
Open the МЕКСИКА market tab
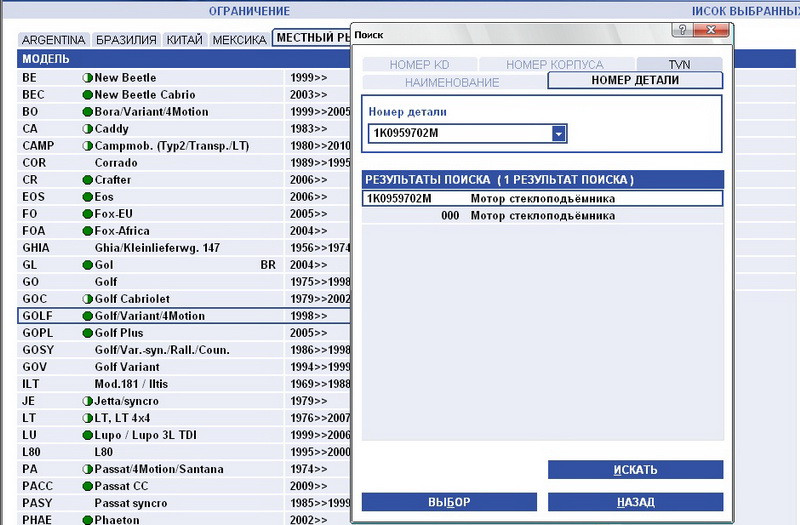pos(239,40)
